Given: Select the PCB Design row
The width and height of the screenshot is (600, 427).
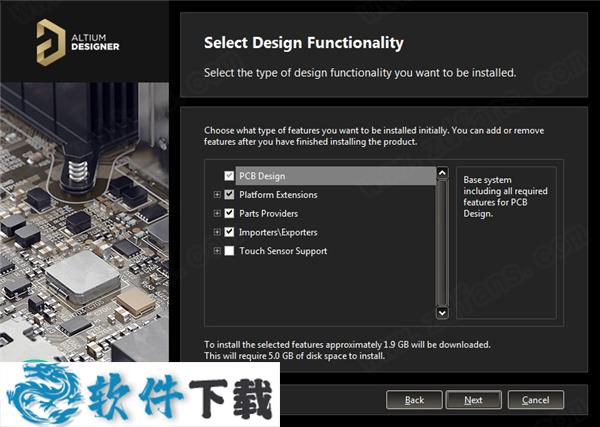Looking at the screenshot, I should point(336,176).
